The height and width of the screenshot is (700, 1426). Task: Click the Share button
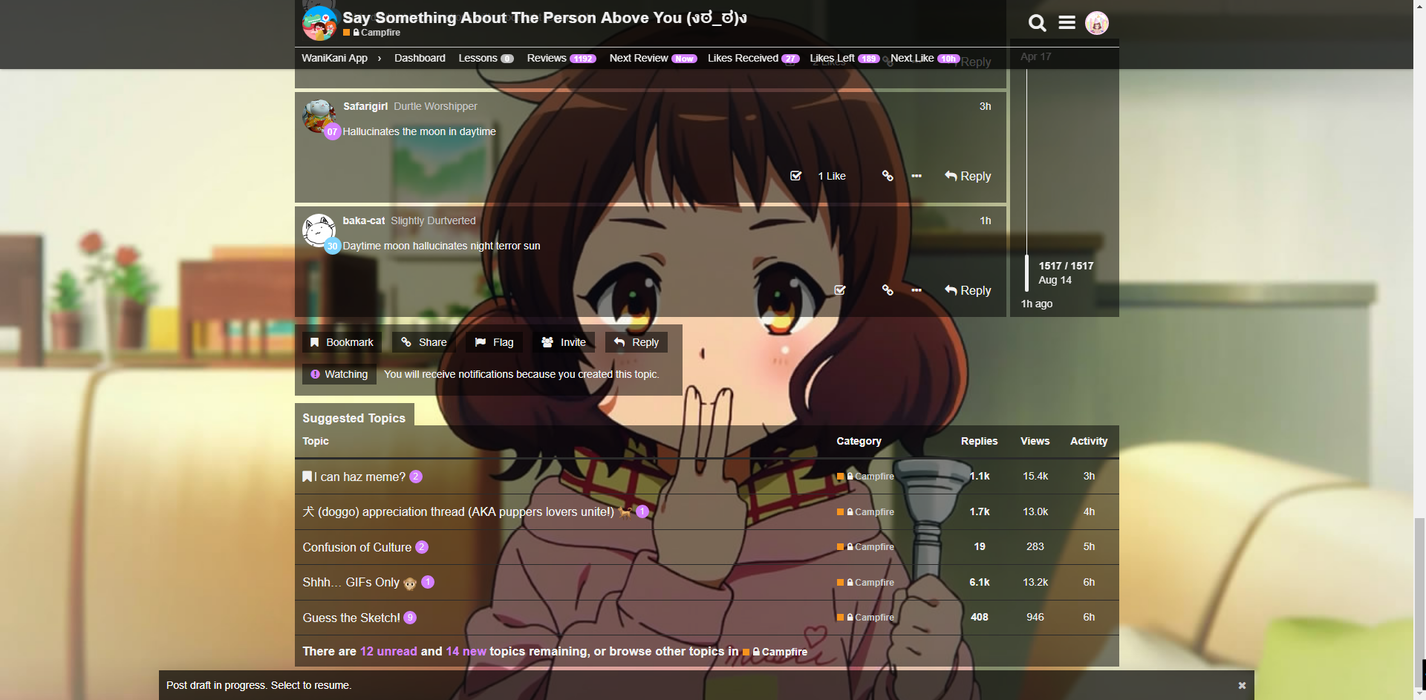[424, 342]
